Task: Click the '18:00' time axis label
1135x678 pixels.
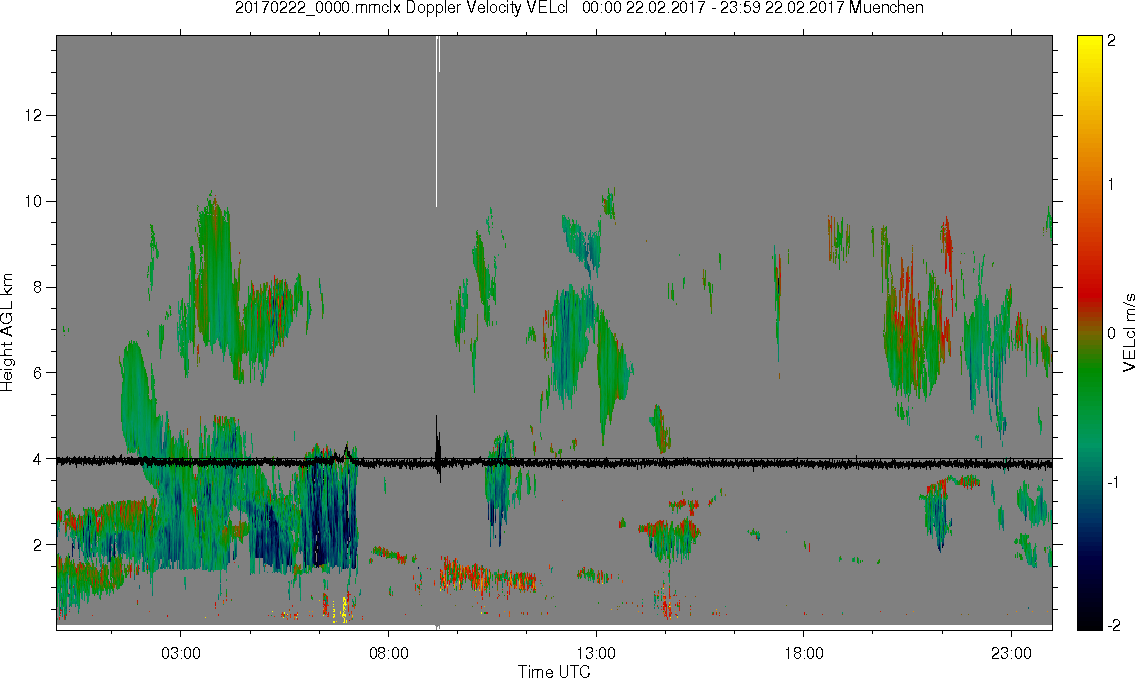Action: tap(804, 653)
